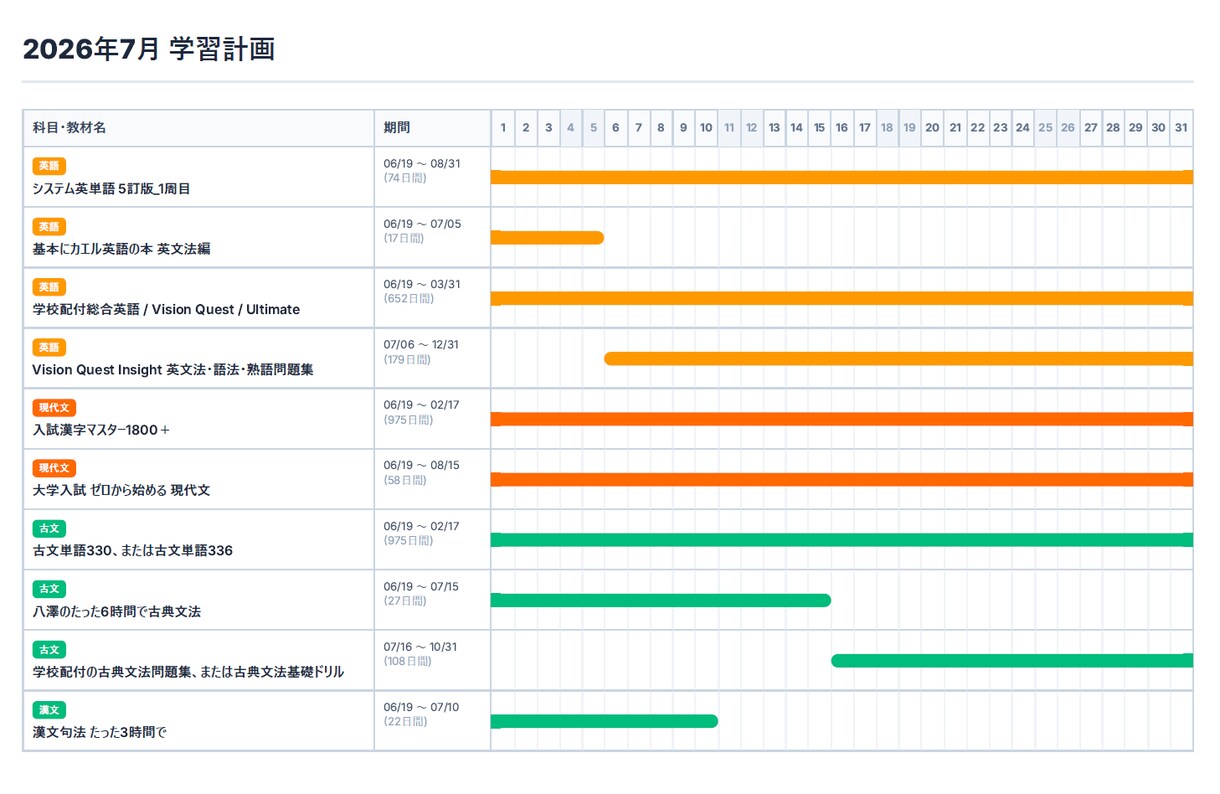Select 八澤のたった6時間で古典文法 title
This screenshot has width=1220, height=794.
click(x=116, y=612)
